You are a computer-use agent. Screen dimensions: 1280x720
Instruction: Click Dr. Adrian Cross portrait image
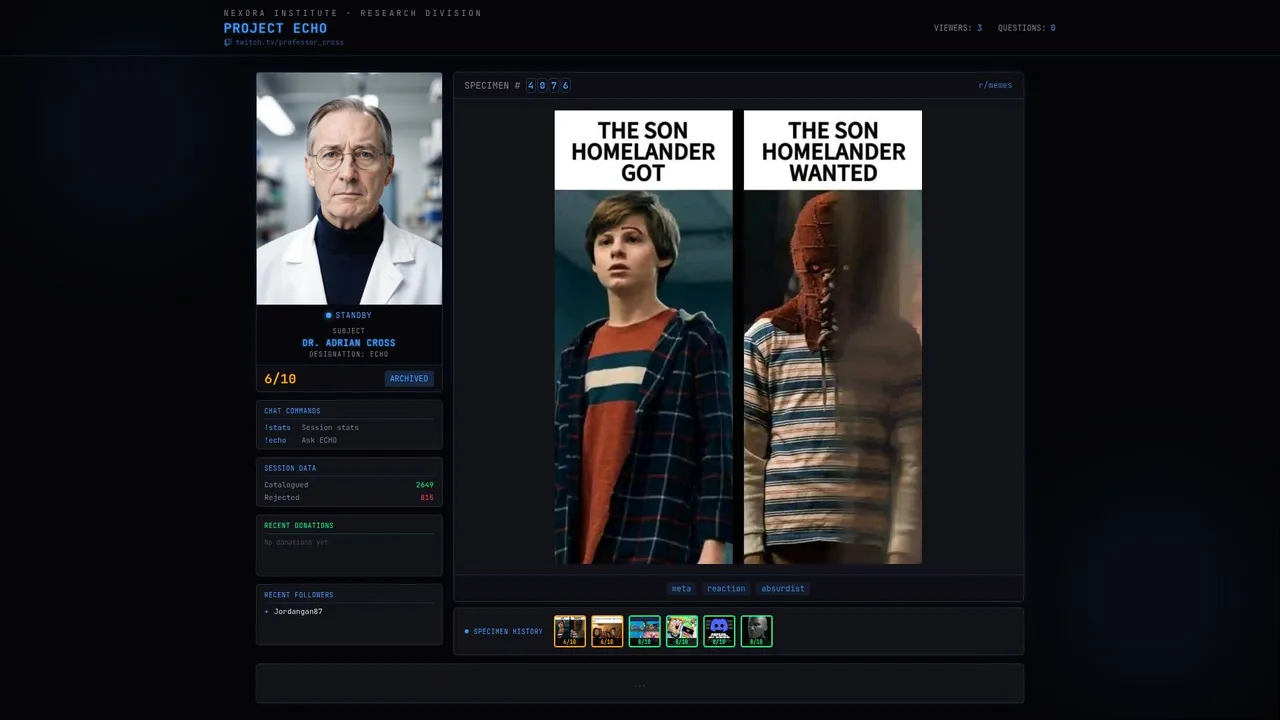click(349, 188)
